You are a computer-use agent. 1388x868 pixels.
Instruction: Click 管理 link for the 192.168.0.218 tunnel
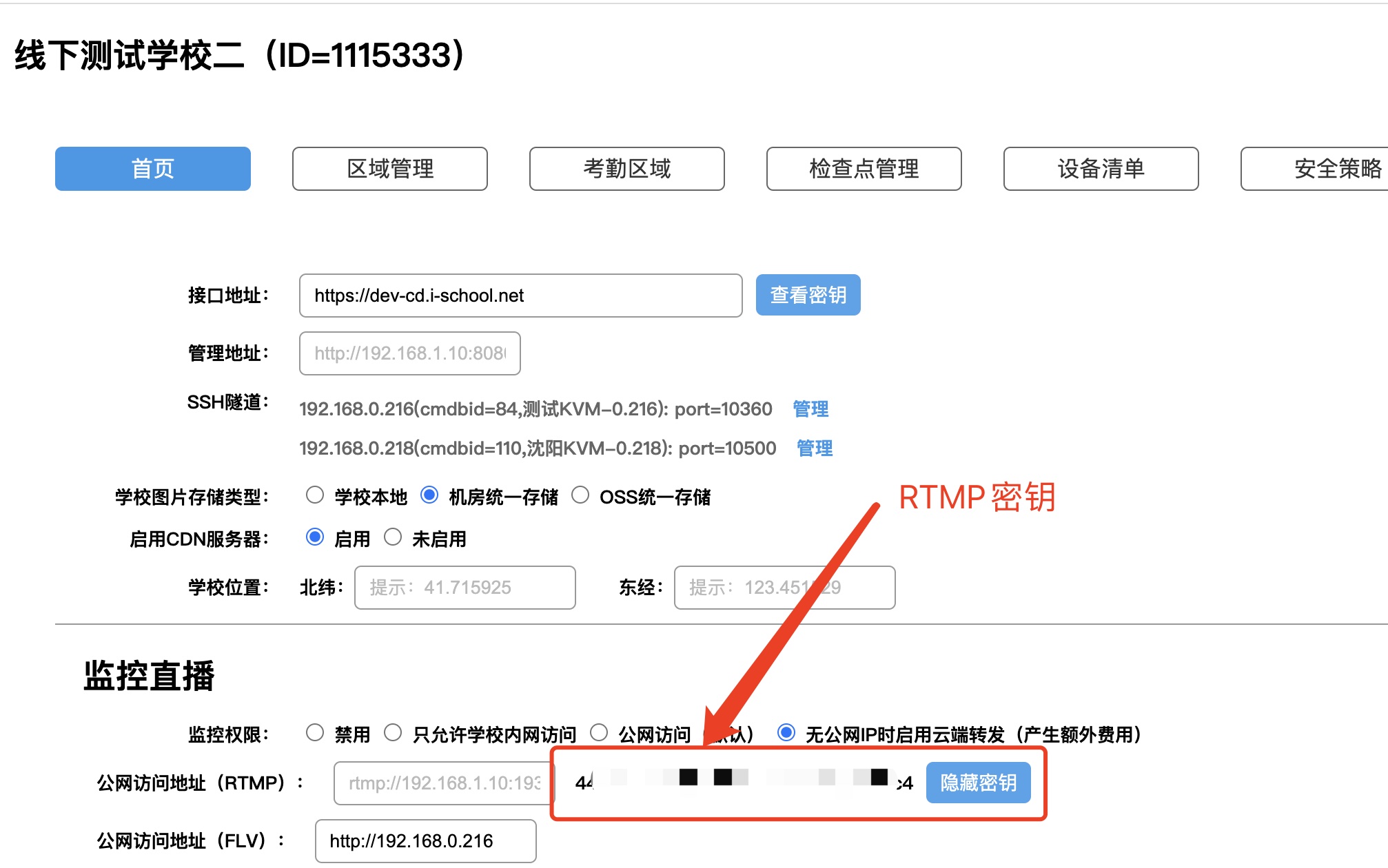[815, 448]
